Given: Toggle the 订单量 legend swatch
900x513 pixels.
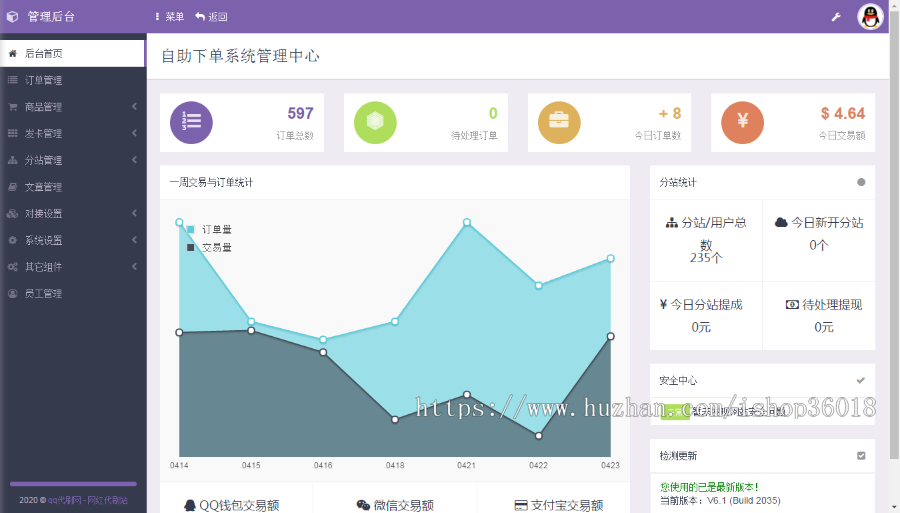Looking at the screenshot, I should [x=191, y=230].
